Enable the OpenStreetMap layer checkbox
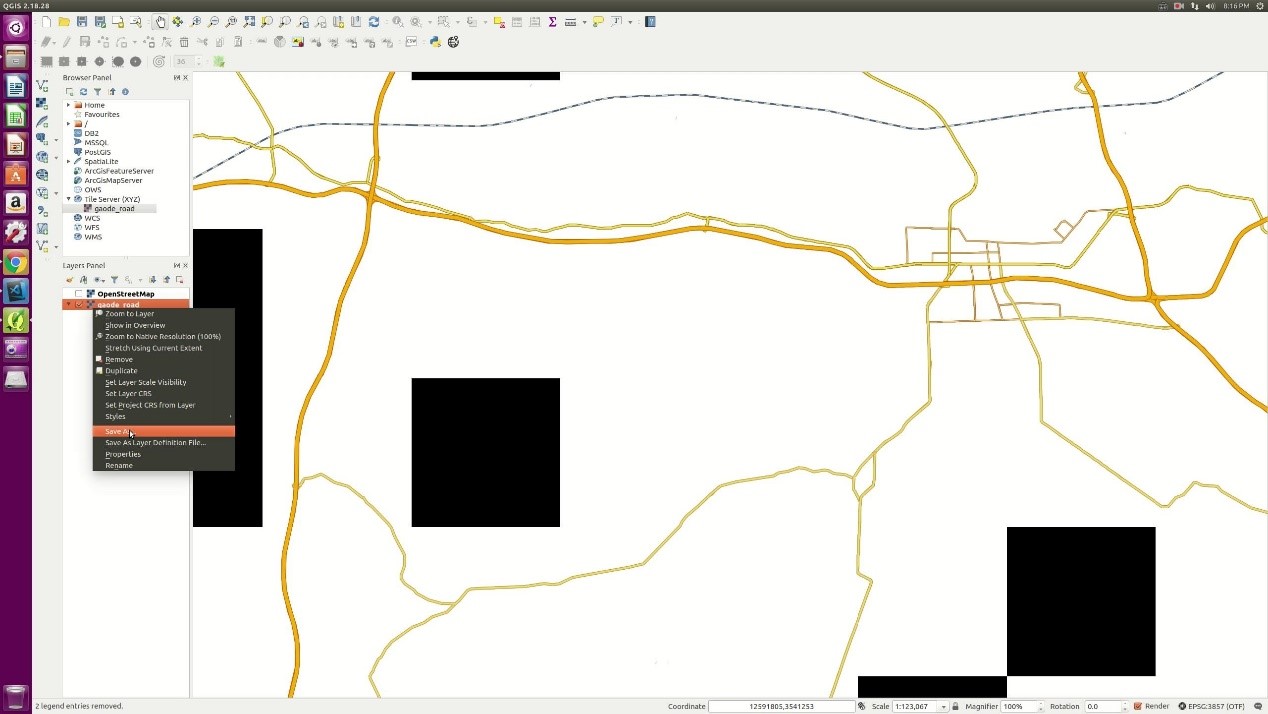The width and height of the screenshot is (1268, 714). tap(79, 294)
